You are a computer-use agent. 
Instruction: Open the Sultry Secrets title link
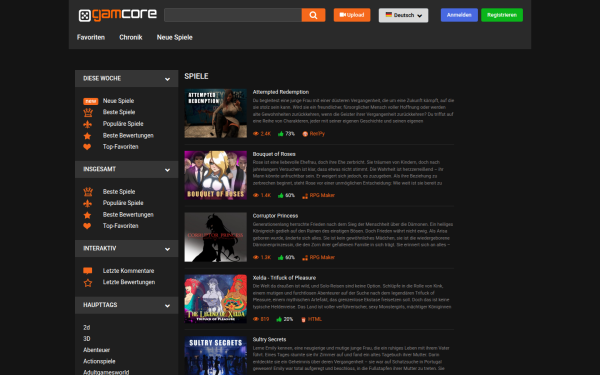tap(269, 339)
